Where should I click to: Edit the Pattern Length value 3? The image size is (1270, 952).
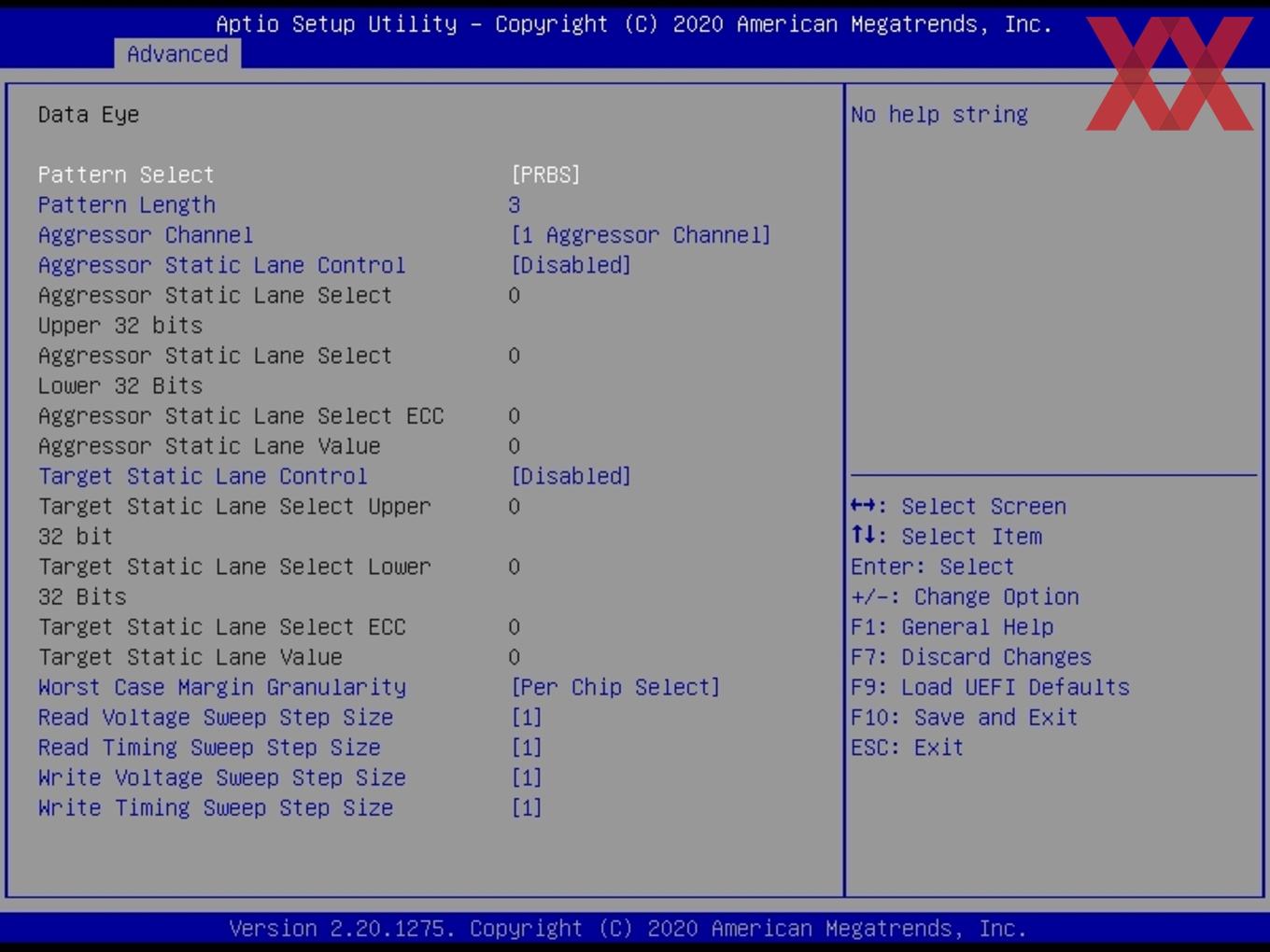(x=515, y=204)
